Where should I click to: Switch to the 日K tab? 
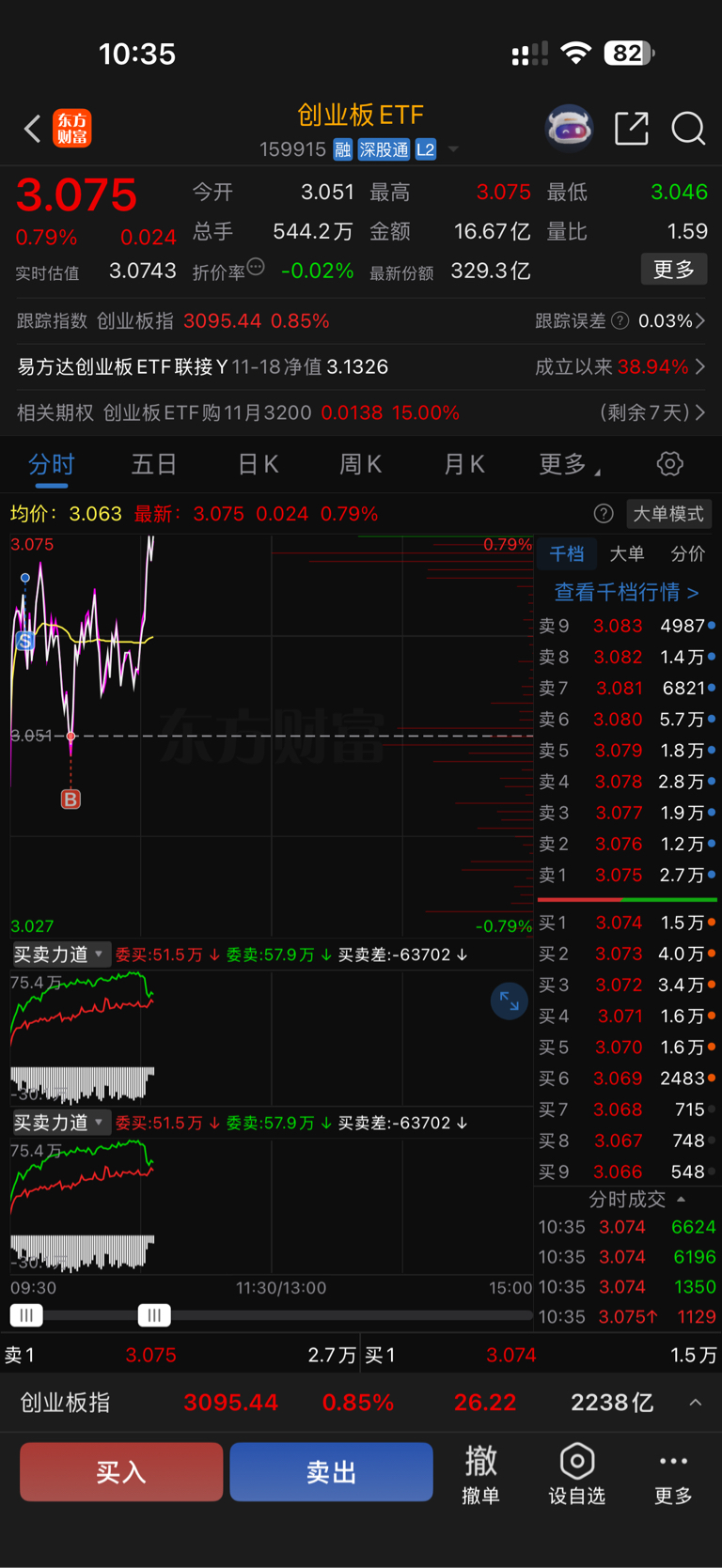click(x=258, y=463)
